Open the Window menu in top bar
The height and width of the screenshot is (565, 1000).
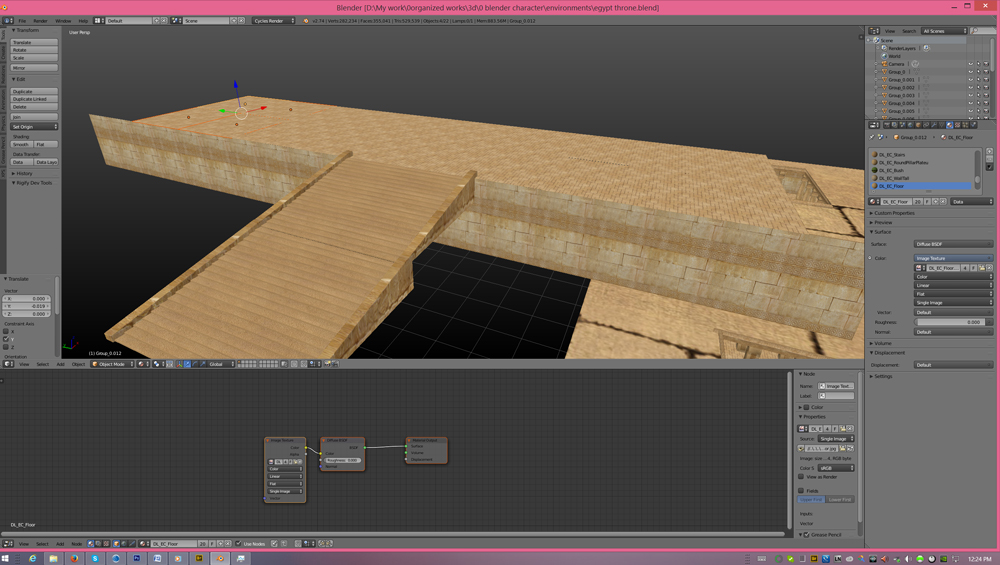pos(62,20)
